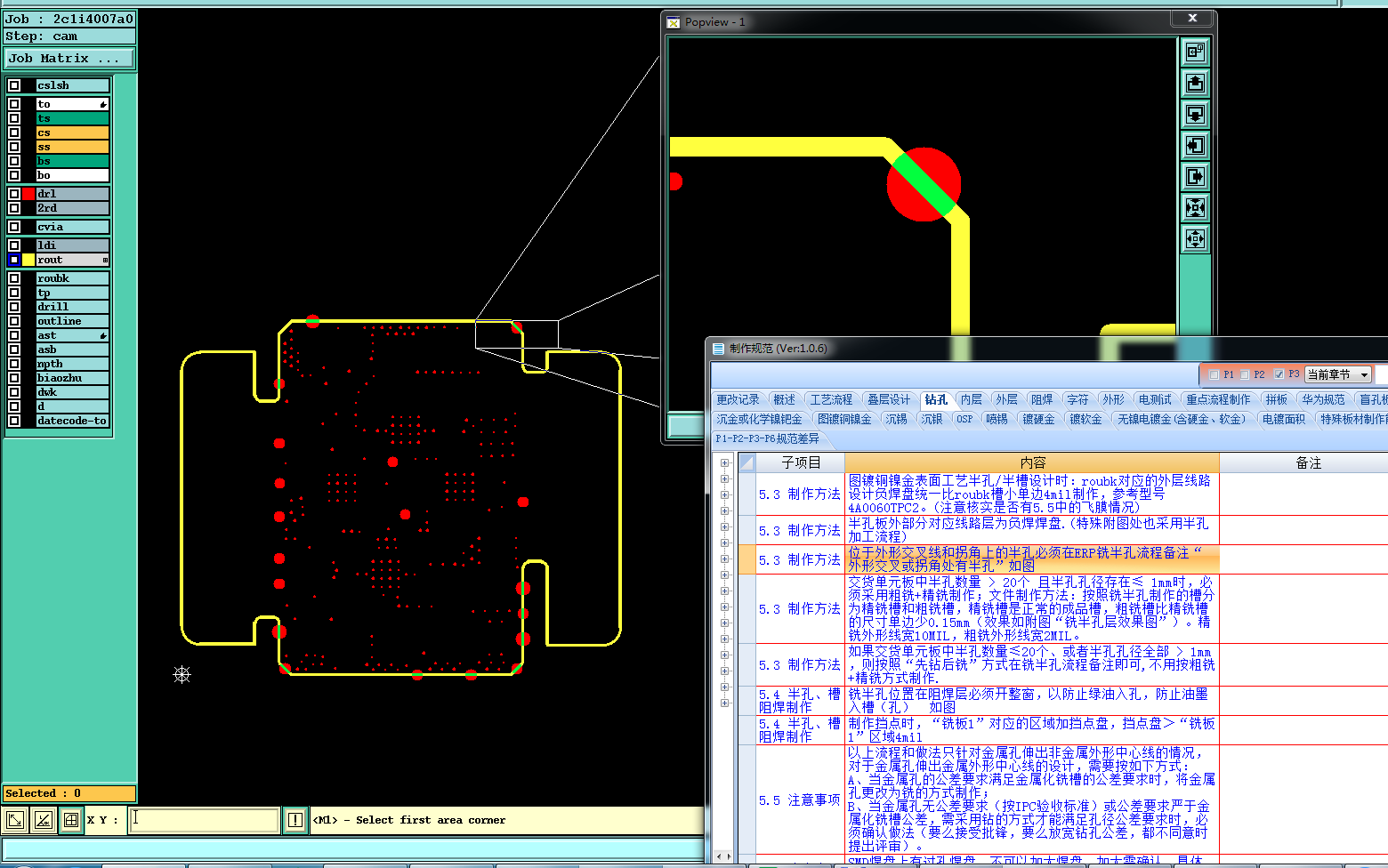Select the 2rd layer name

pos(72,208)
